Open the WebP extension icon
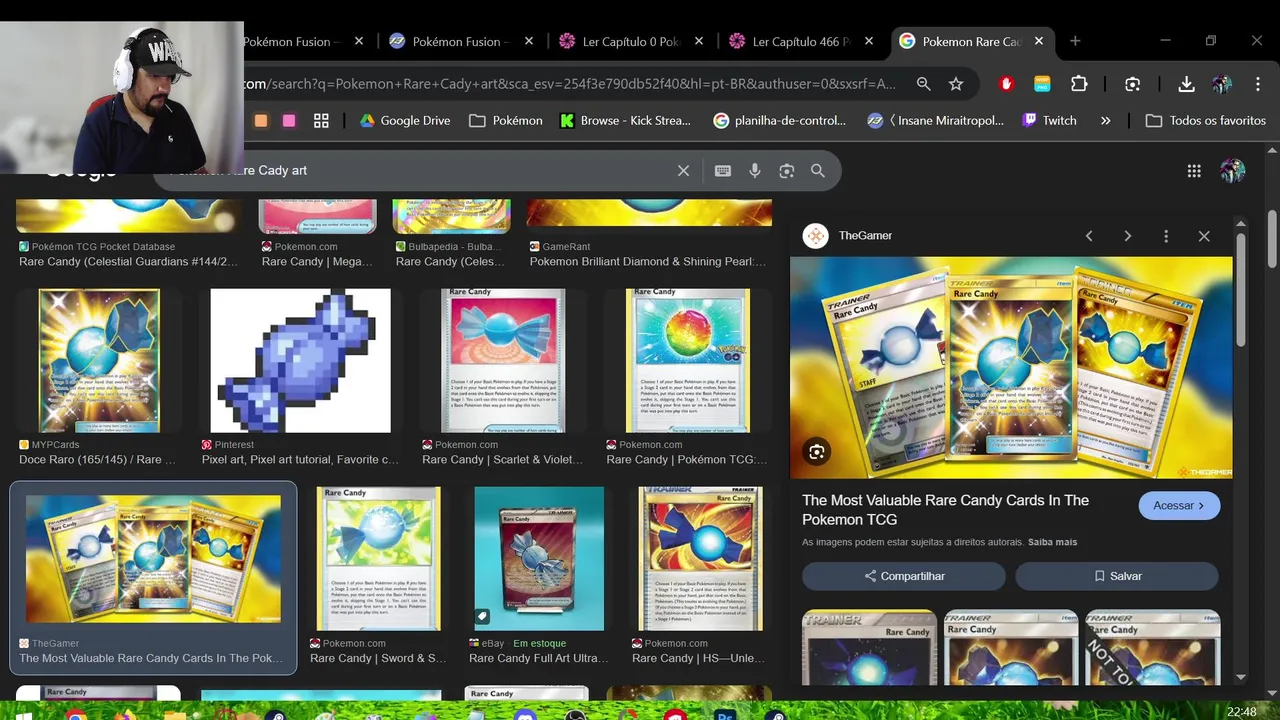 tap(1042, 84)
